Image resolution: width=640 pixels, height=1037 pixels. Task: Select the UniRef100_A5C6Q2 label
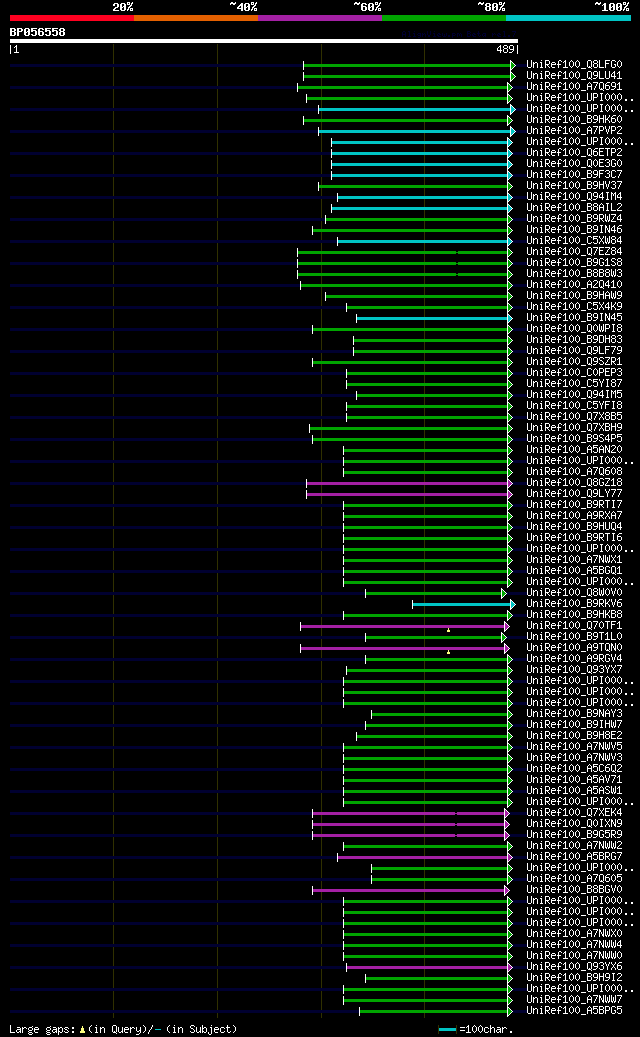point(574,768)
